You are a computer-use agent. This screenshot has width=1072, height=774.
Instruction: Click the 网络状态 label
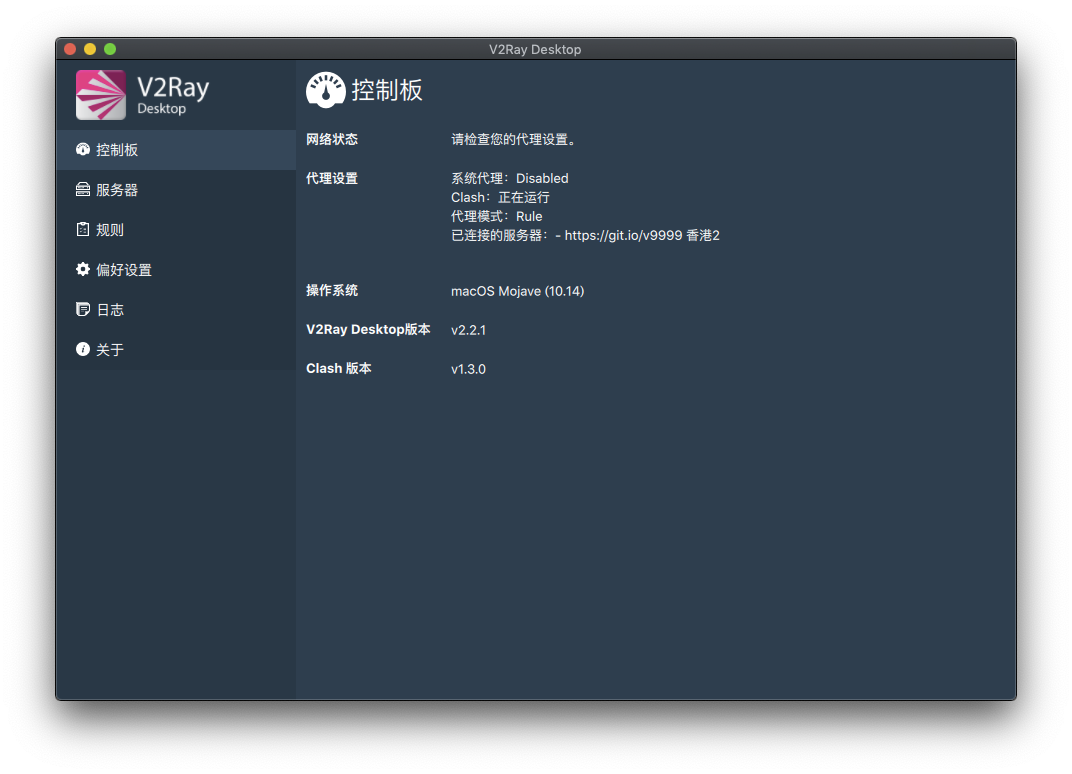(332, 139)
